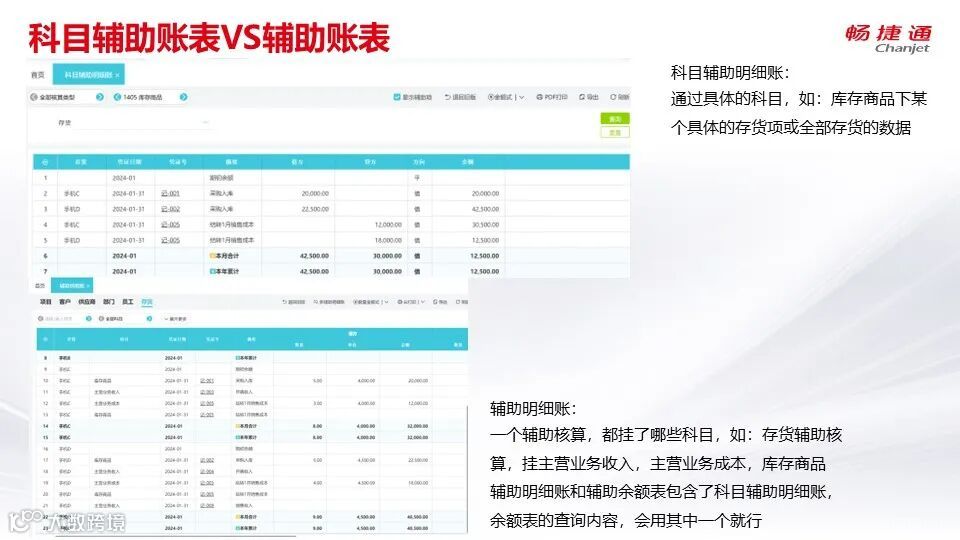
Task: Click 返回旧版 in upper window toolbar
Action: [x=460, y=97]
